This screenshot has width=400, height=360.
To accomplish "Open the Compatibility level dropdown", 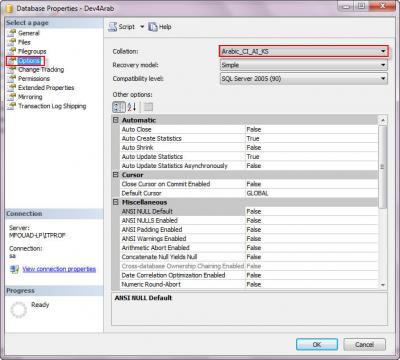I will click(304, 79).
